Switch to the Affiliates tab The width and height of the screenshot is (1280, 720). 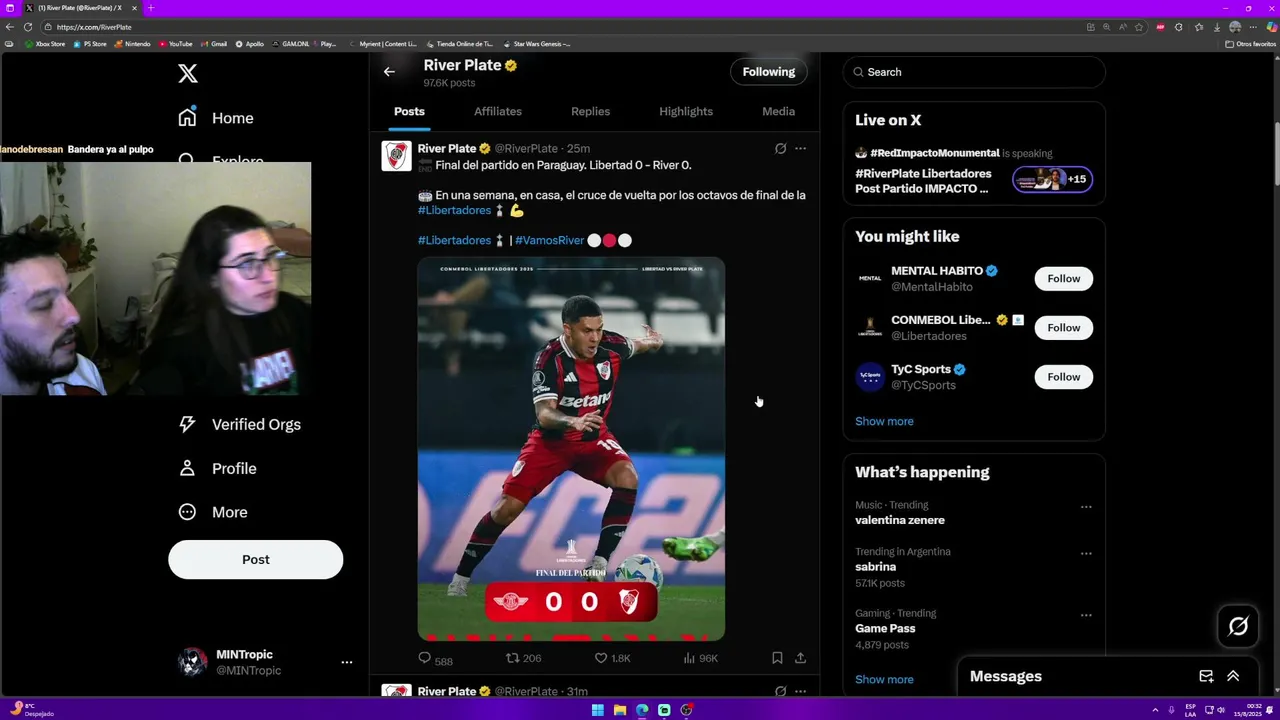coord(498,111)
